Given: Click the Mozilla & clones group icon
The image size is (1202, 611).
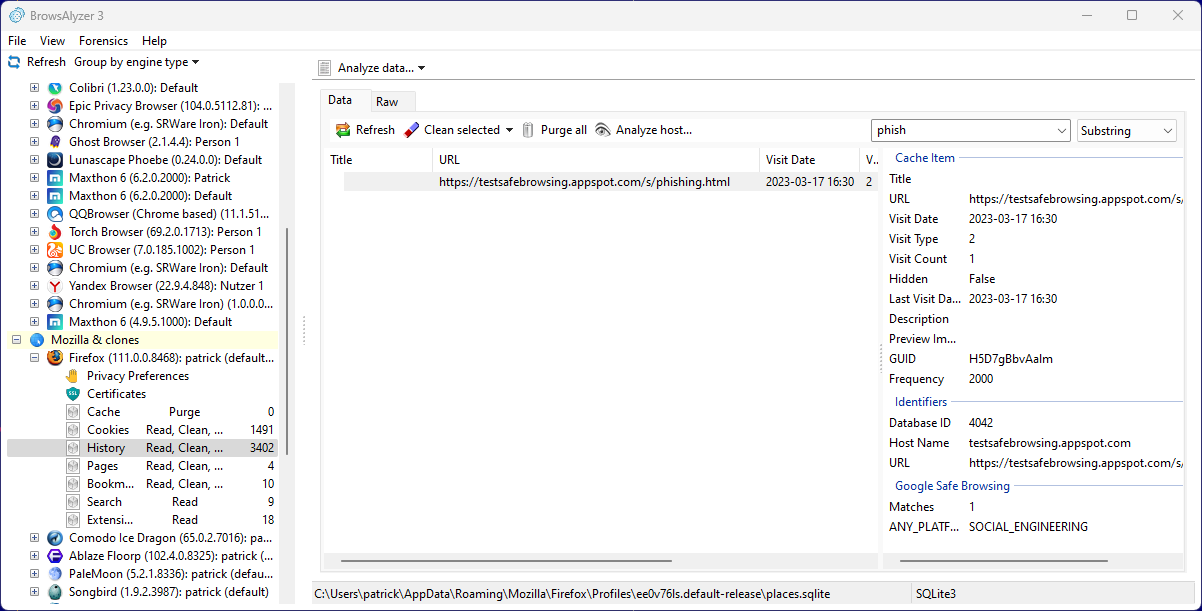Looking at the screenshot, I should coord(37,340).
